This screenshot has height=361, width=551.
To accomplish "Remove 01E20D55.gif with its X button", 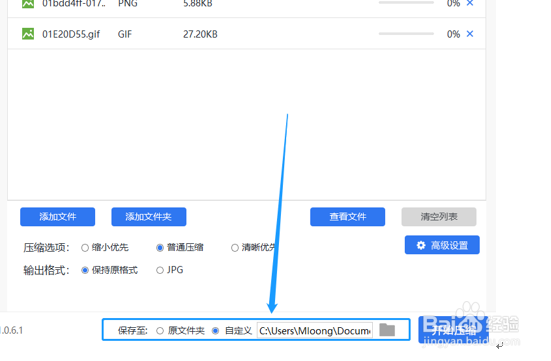I will [470, 34].
